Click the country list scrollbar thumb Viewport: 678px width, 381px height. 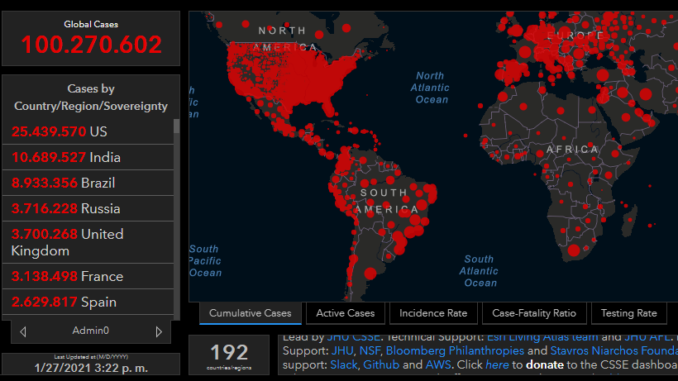(176, 126)
